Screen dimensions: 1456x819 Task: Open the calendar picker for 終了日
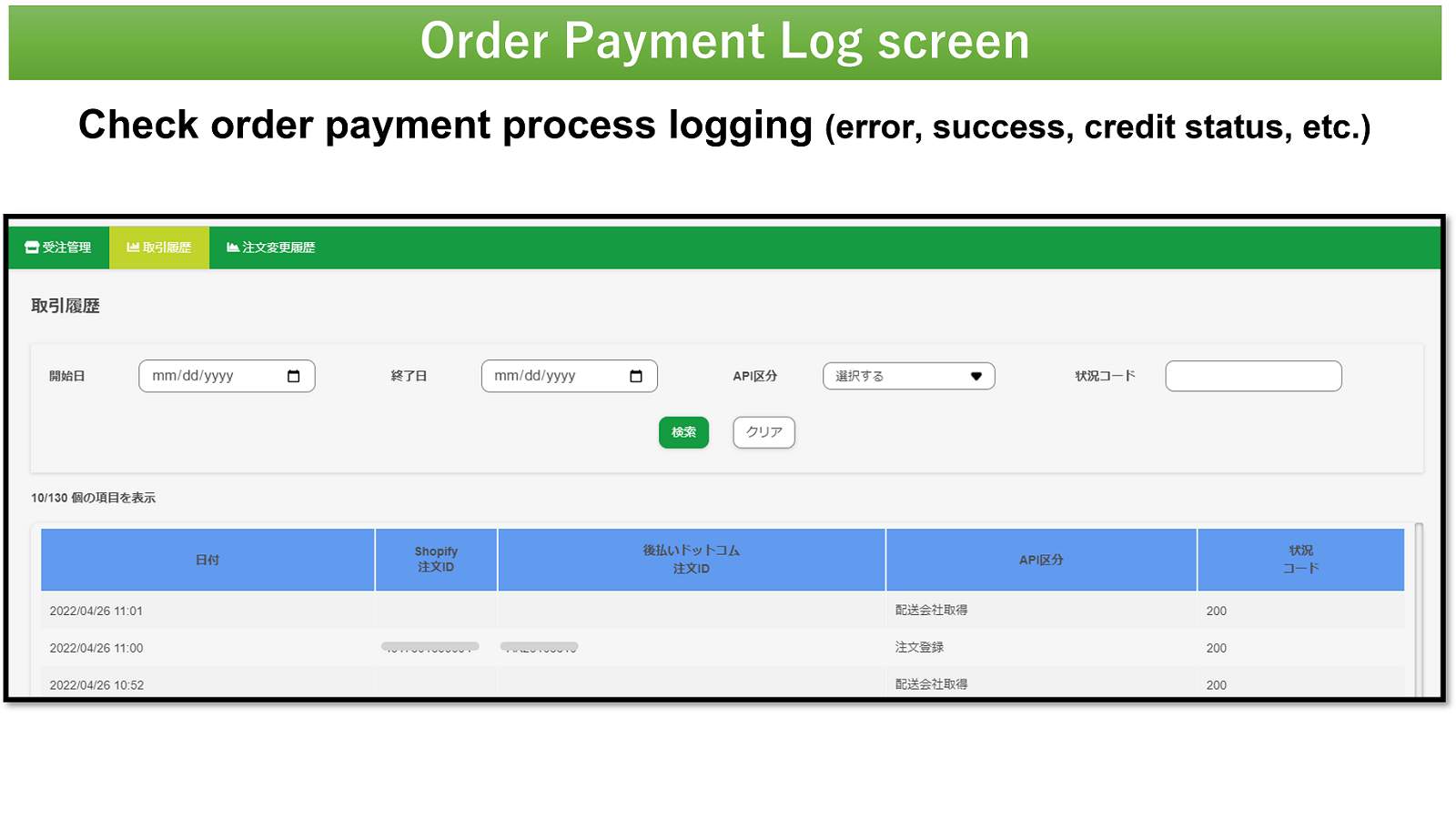[x=636, y=377]
